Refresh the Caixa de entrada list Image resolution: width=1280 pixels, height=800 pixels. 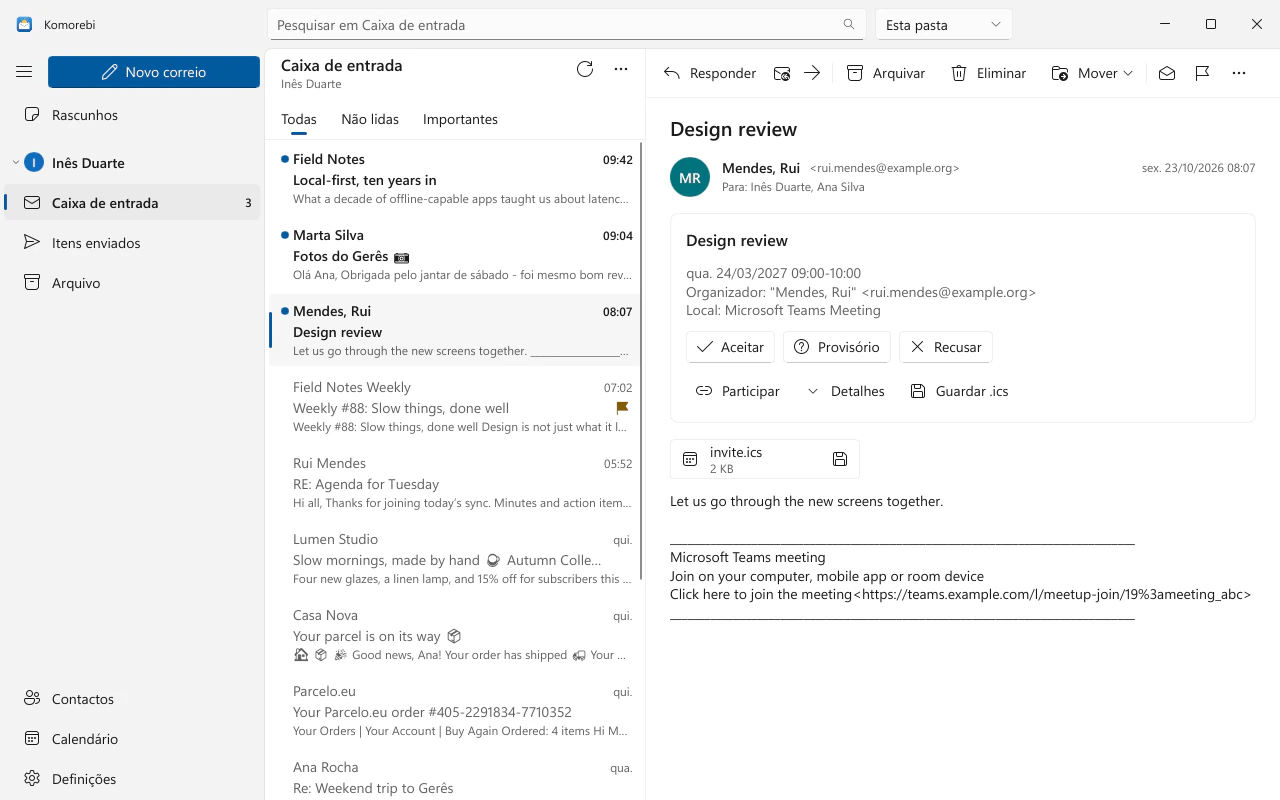click(585, 69)
